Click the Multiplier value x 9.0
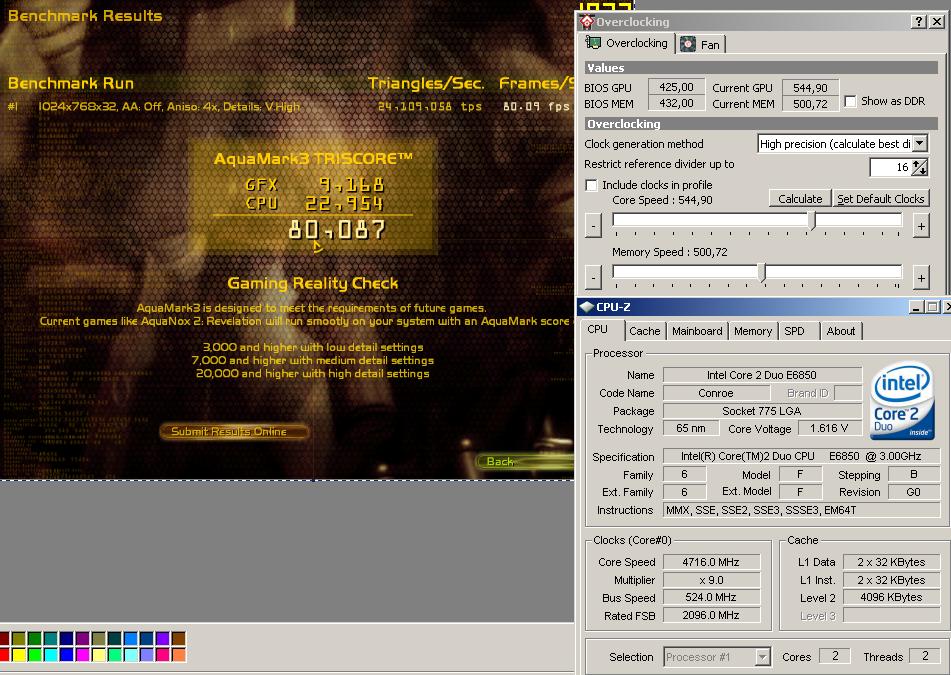The width and height of the screenshot is (951, 675). pyautogui.click(x=711, y=580)
